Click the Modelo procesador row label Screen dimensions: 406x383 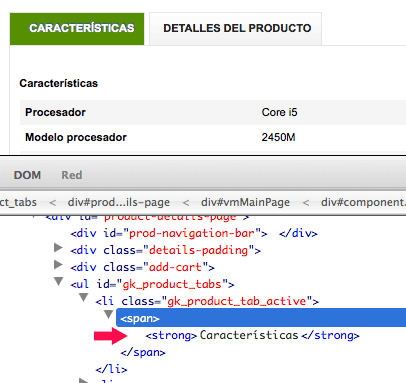pos(76,137)
